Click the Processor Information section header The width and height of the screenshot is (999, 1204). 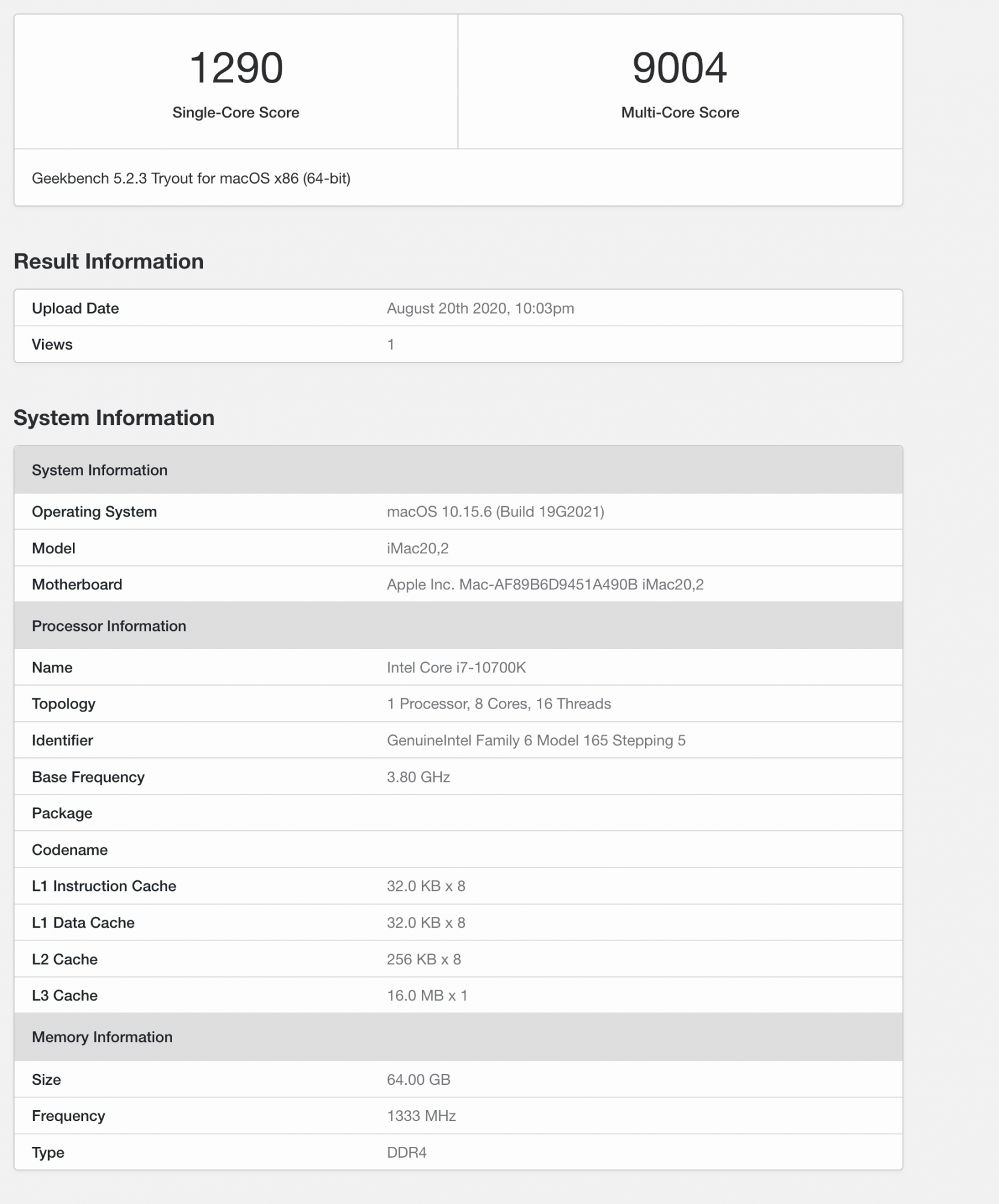(x=109, y=626)
